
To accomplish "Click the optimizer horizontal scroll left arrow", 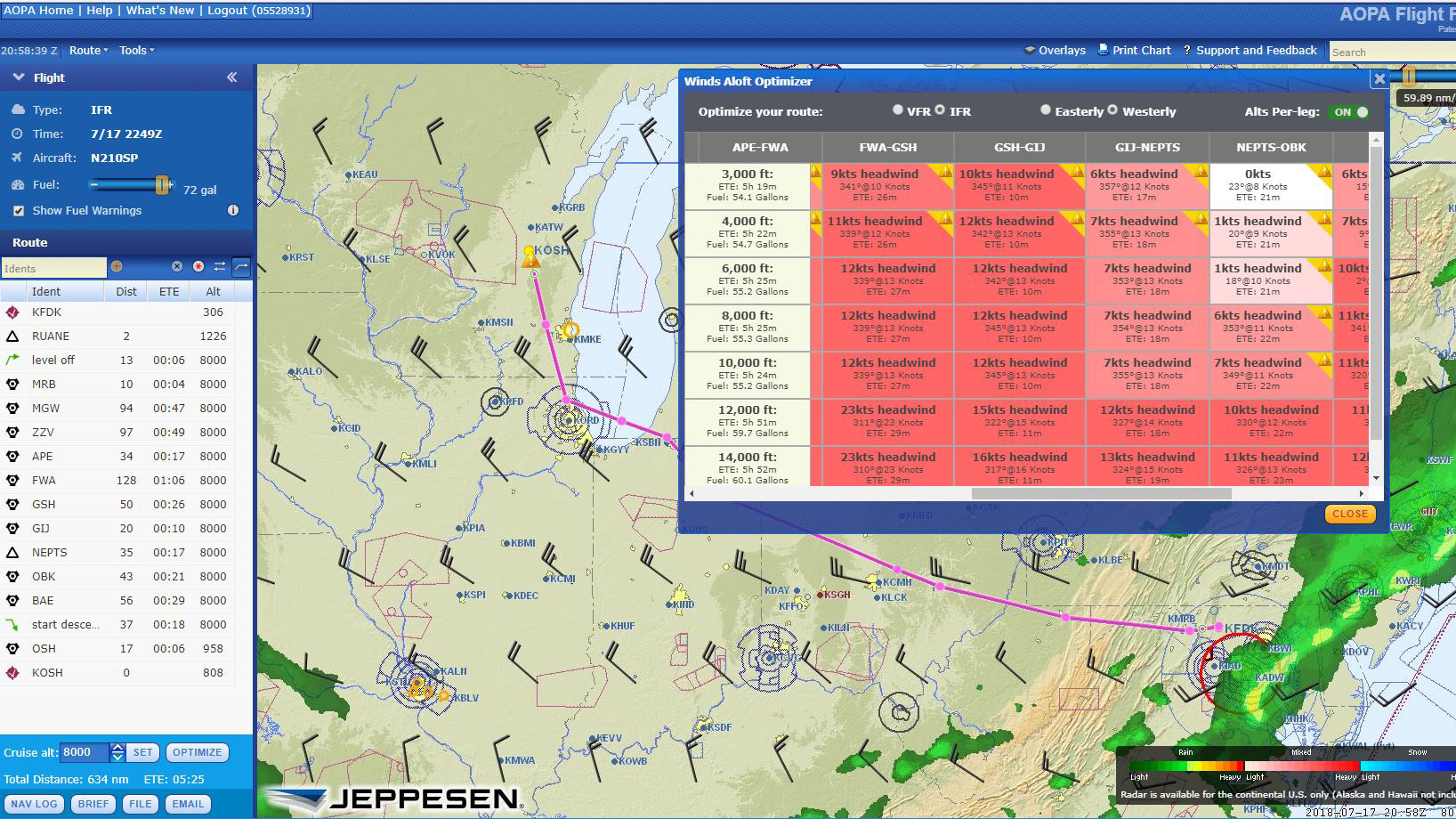I will (692, 493).
